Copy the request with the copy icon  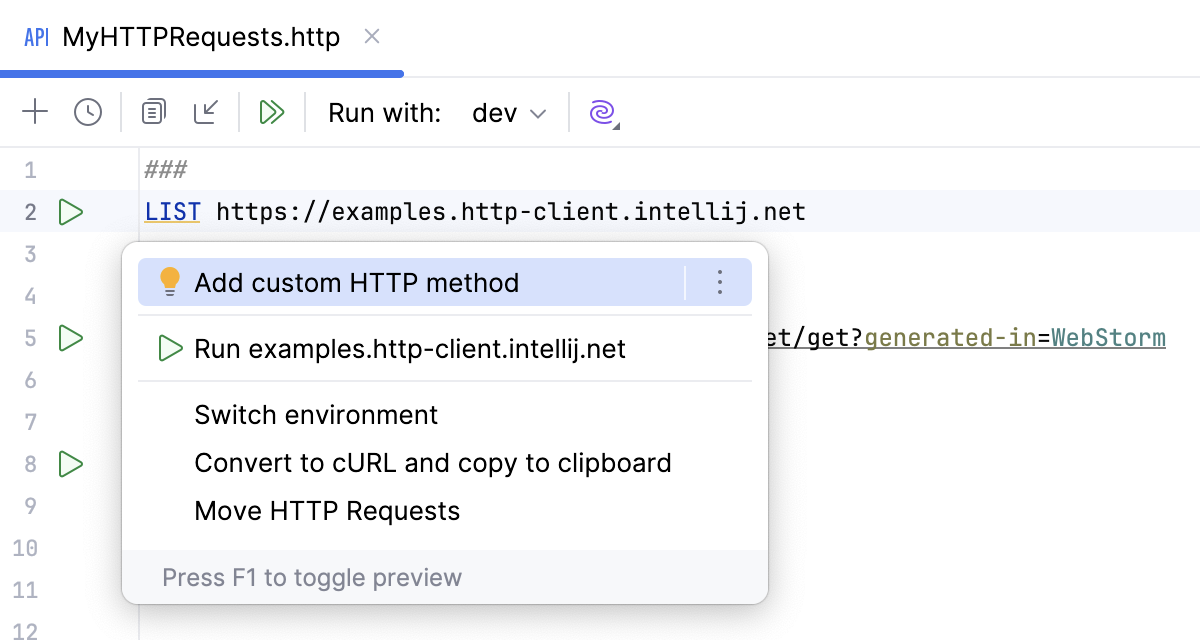coord(152,112)
